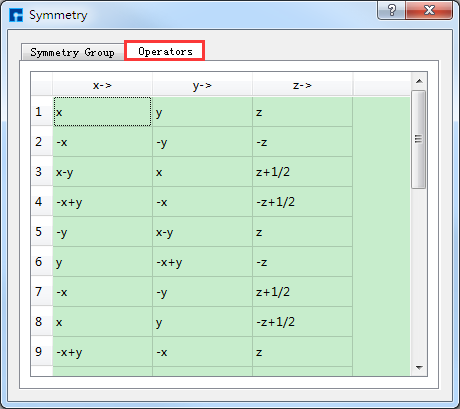Click the -x+y cell in row 9

102,351
